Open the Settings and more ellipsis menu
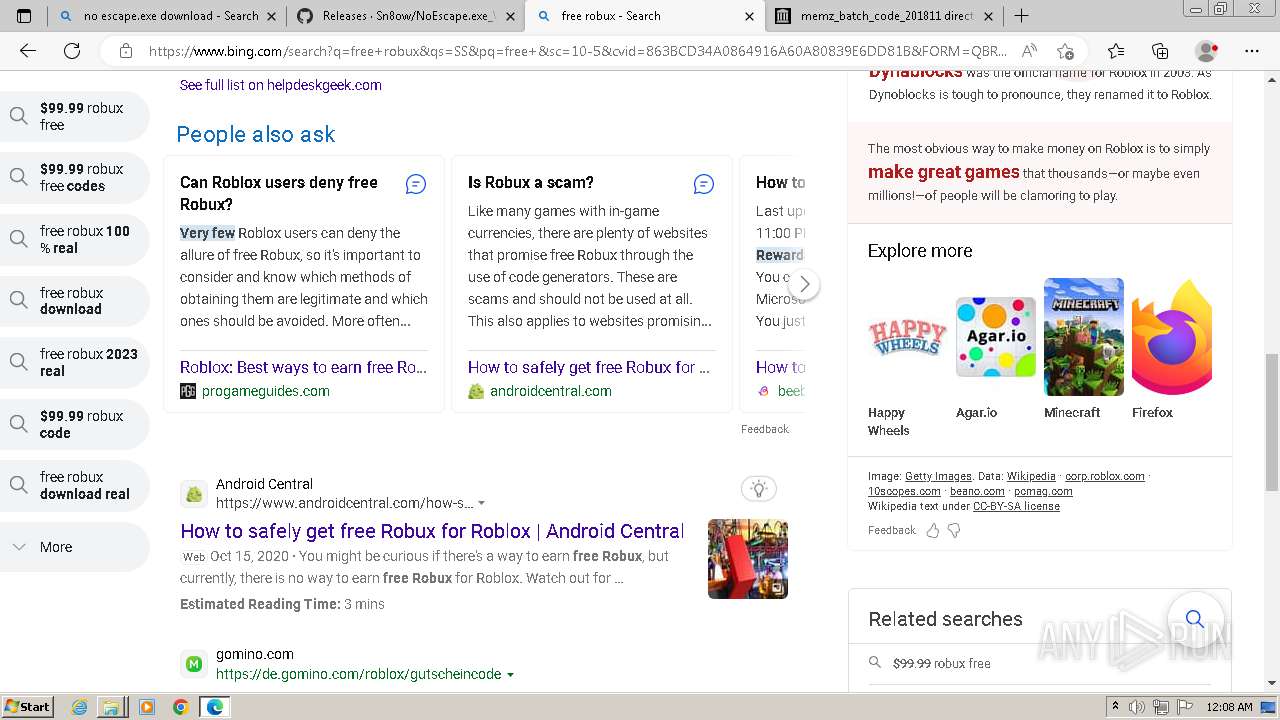 point(1252,51)
